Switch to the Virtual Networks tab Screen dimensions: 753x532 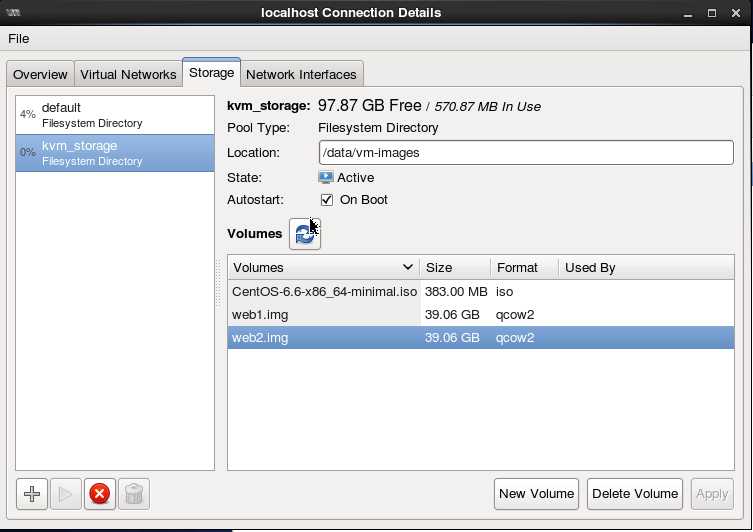[x=128, y=75]
